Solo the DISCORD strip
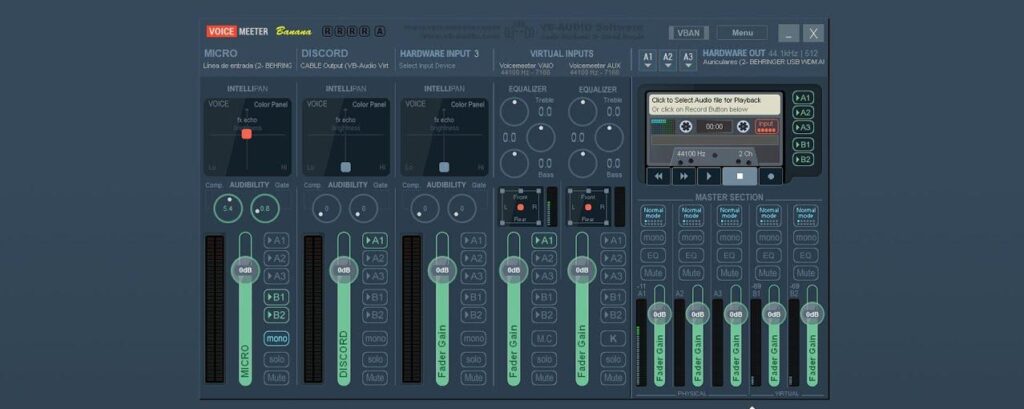Viewport: 1024px width, 409px height. coord(375,359)
